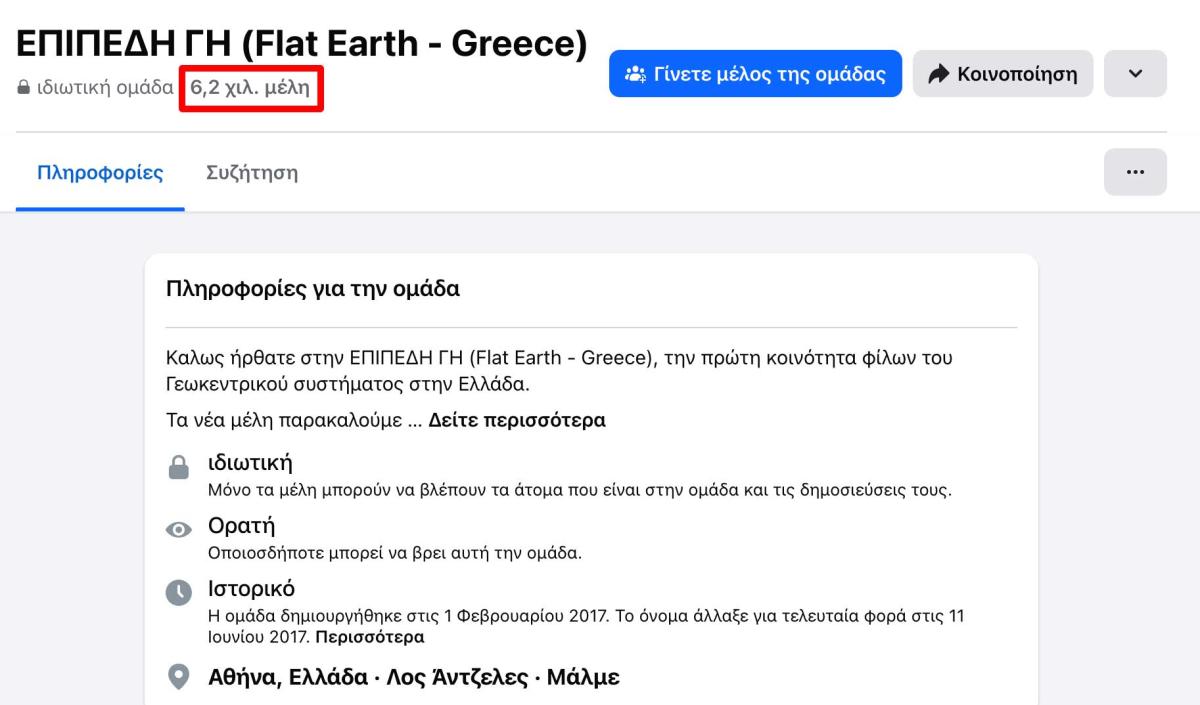Click the Ορατή visibility heading
Viewport: 1200px width, 705px height.
pos(241,526)
